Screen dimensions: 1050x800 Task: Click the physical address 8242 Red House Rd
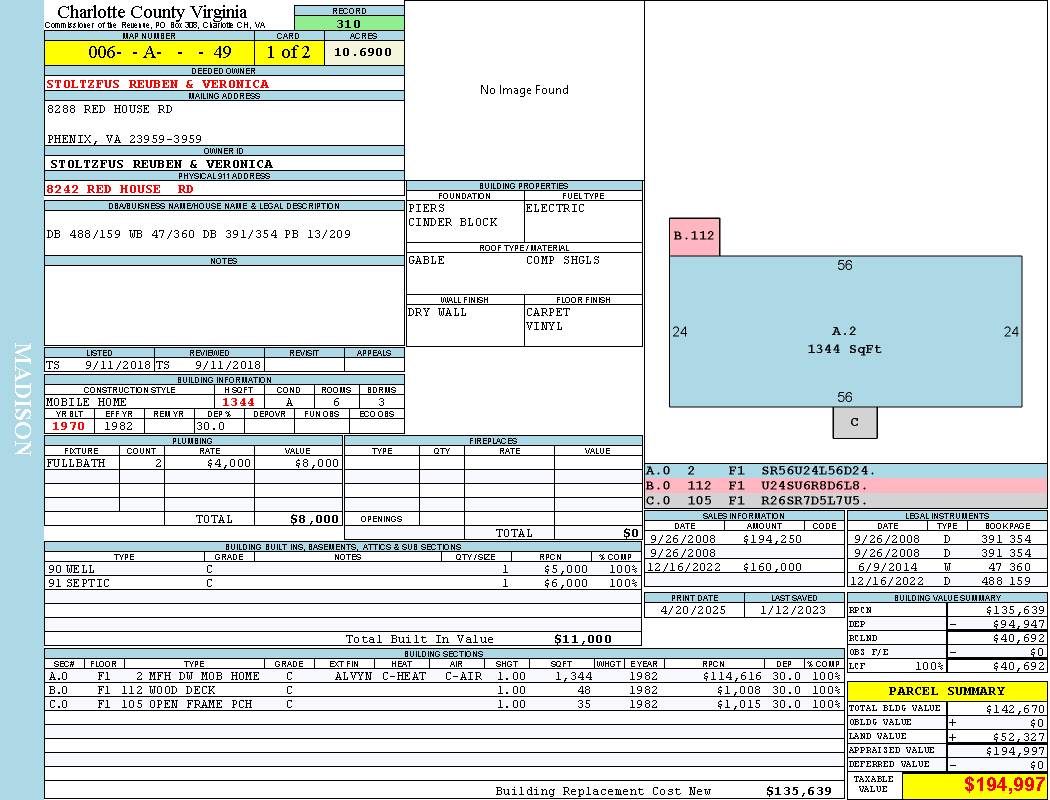pos(120,189)
